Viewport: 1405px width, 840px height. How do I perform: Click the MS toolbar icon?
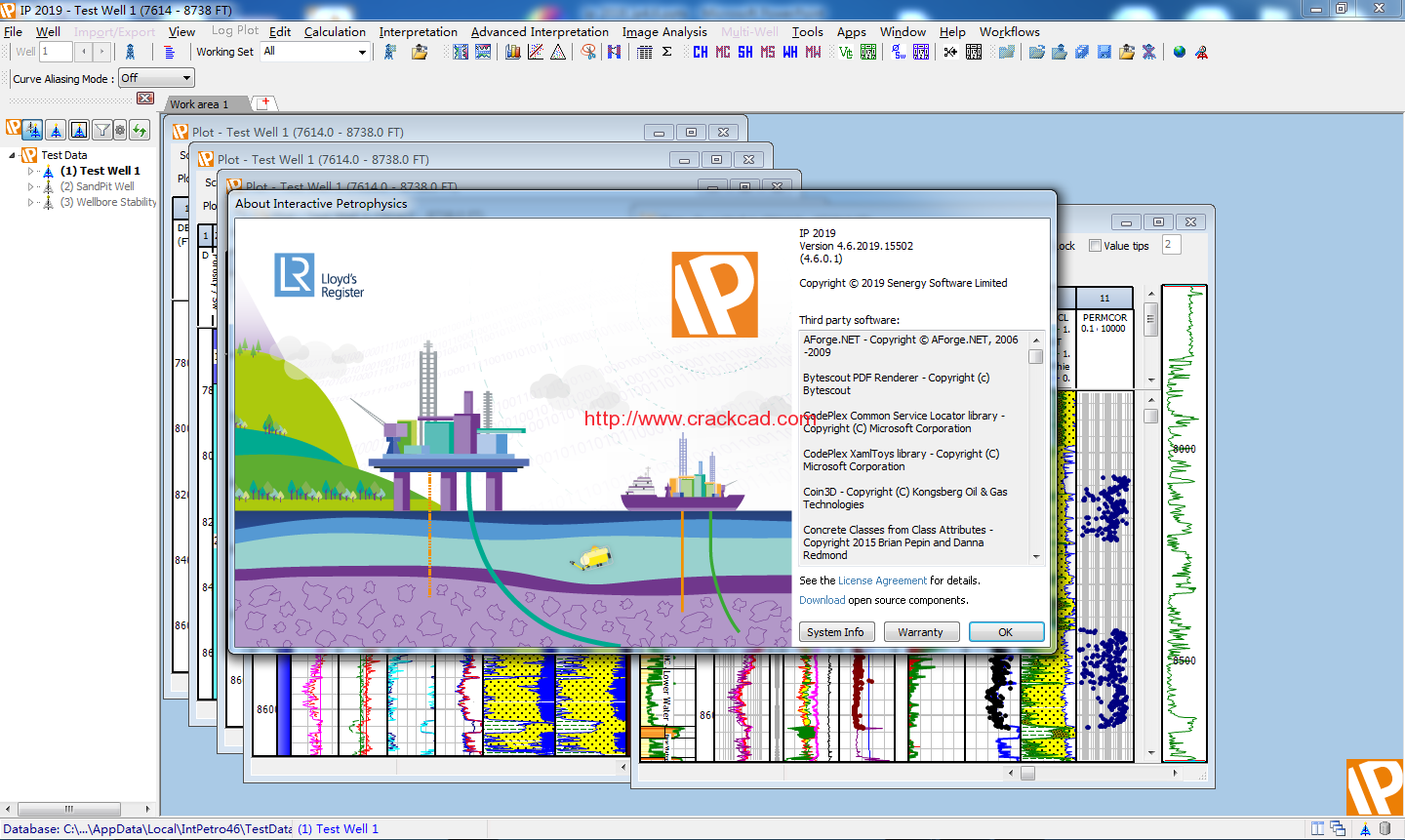click(x=768, y=52)
